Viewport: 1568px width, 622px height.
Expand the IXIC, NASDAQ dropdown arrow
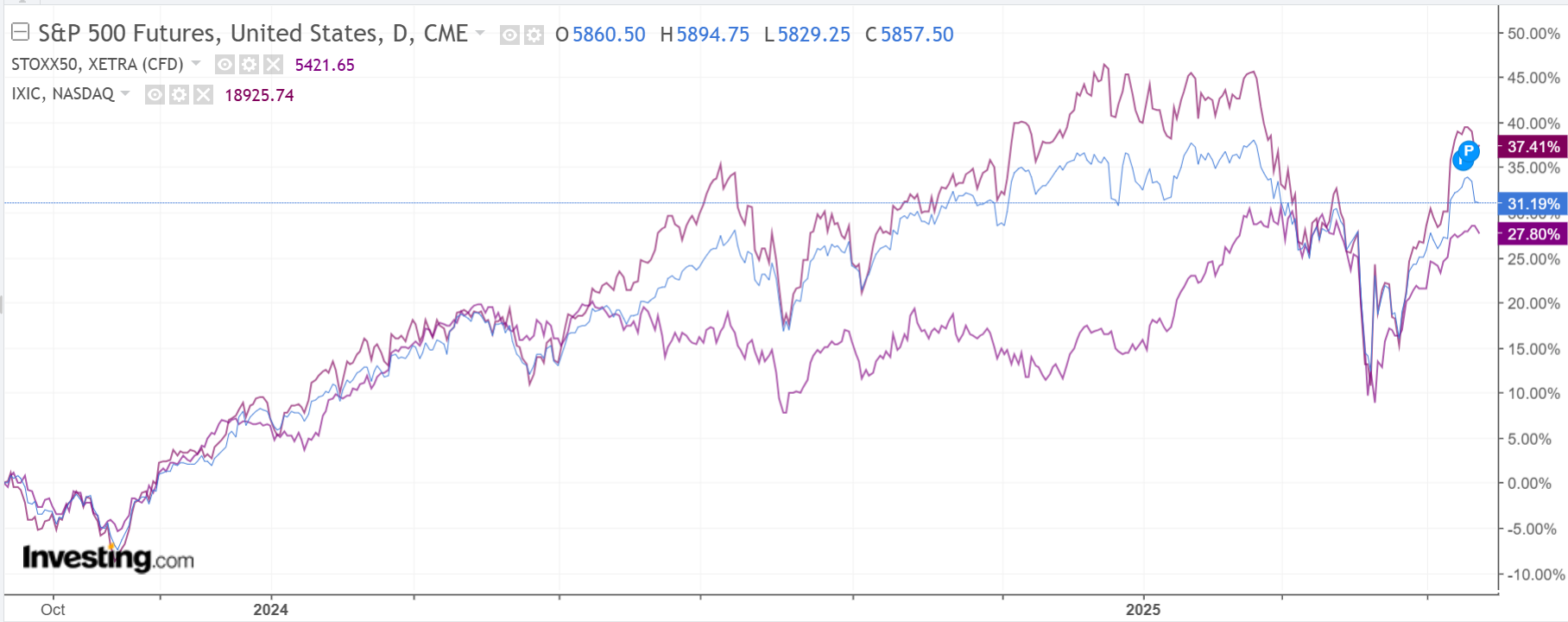(126, 93)
